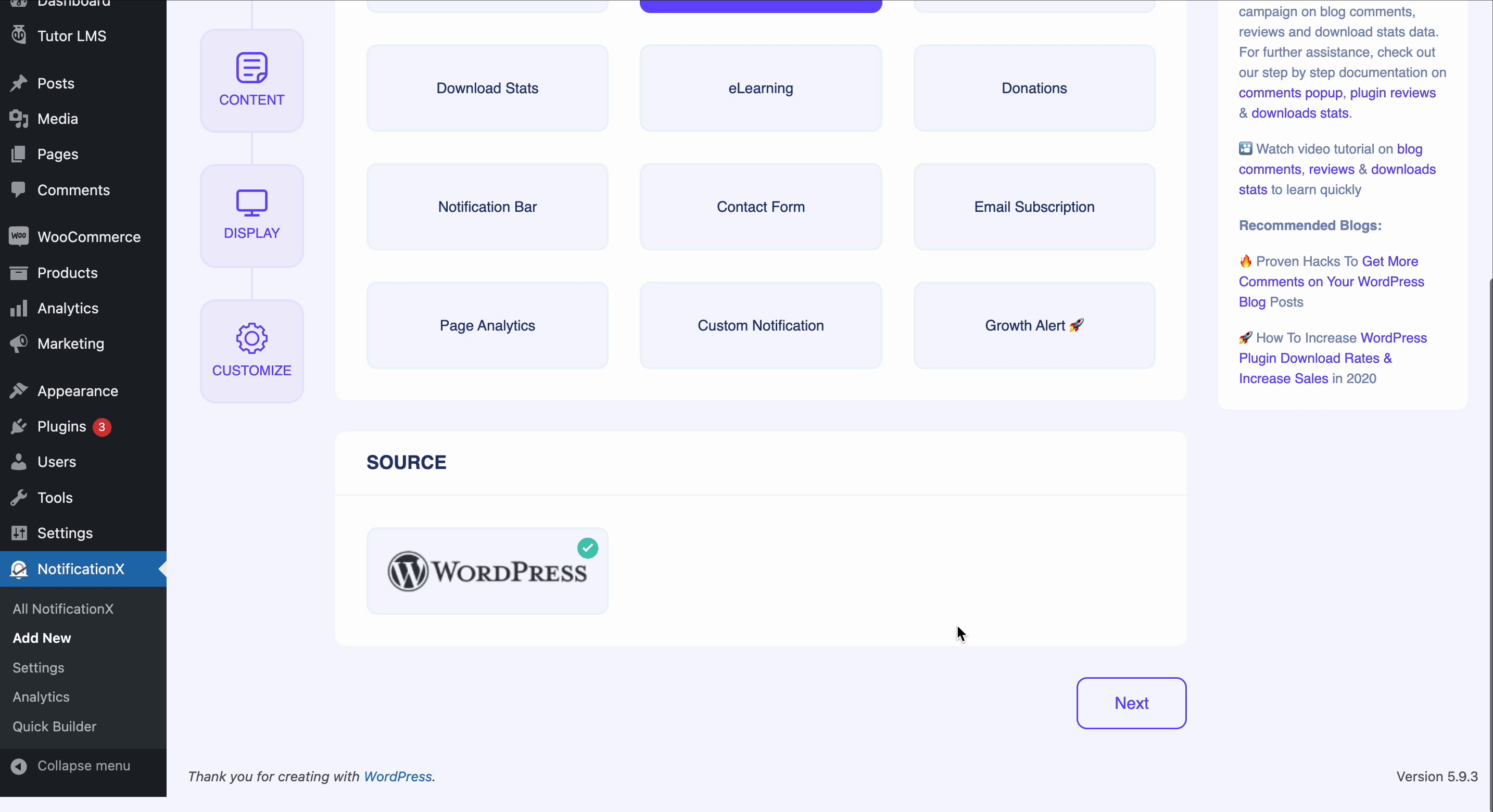Click the Tutor LMS sidebar icon
The image size is (1493, 812).
(x=19, y=35)
